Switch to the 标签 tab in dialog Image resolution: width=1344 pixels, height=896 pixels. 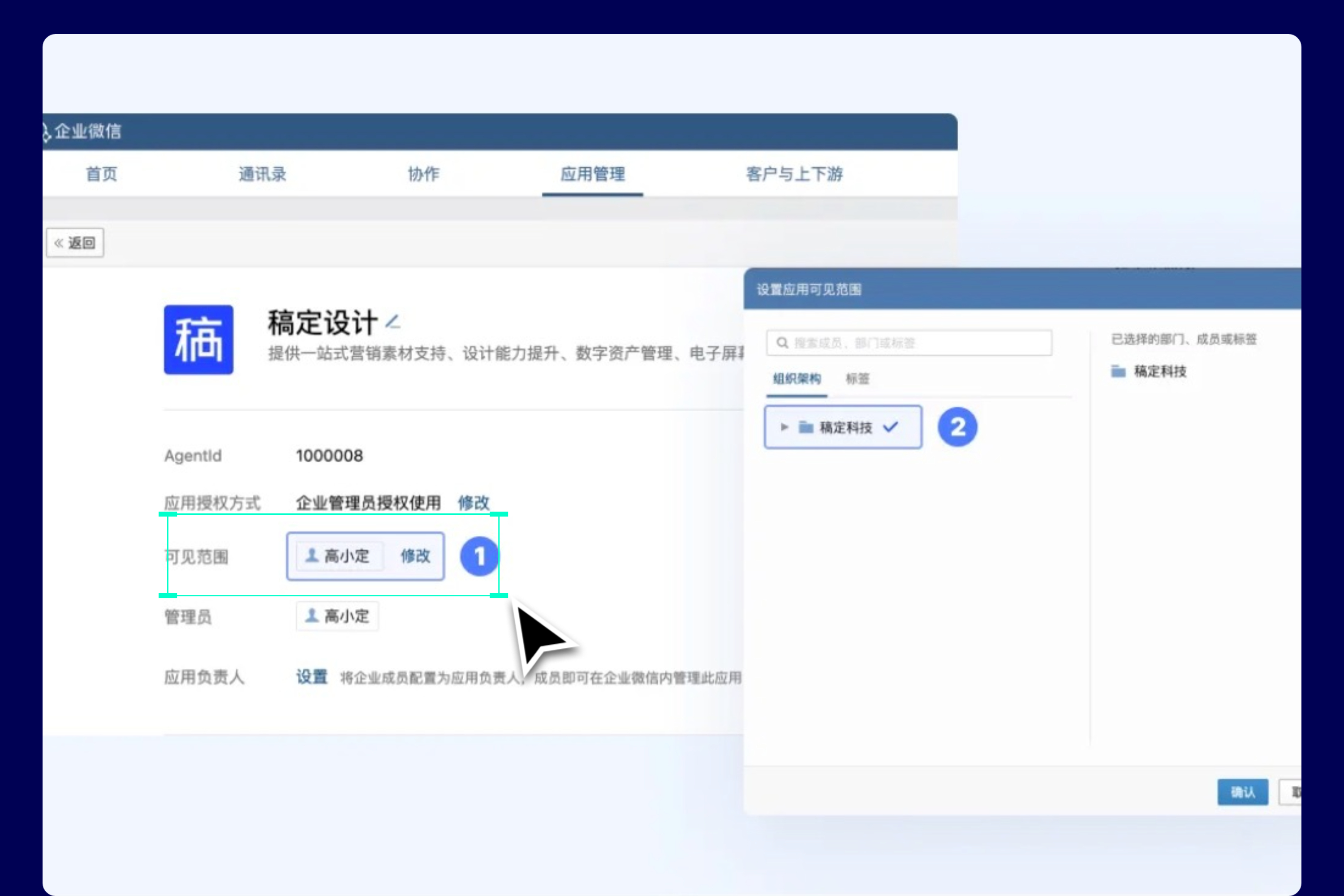(857, 379)
